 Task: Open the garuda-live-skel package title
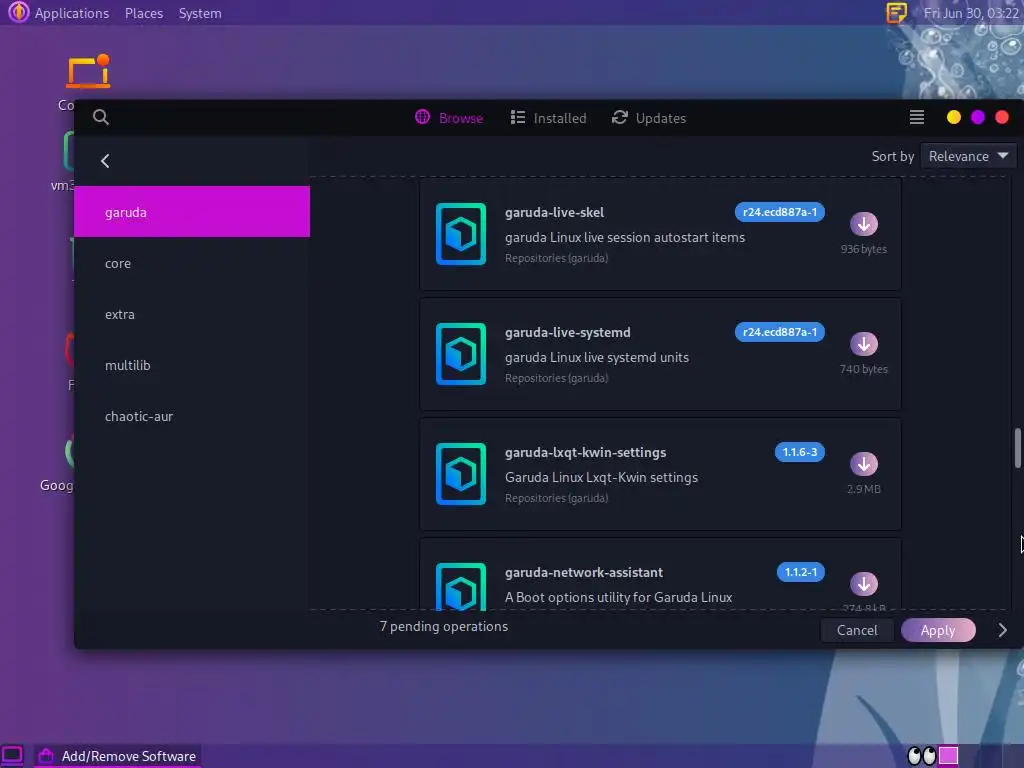tap(554, 212)
